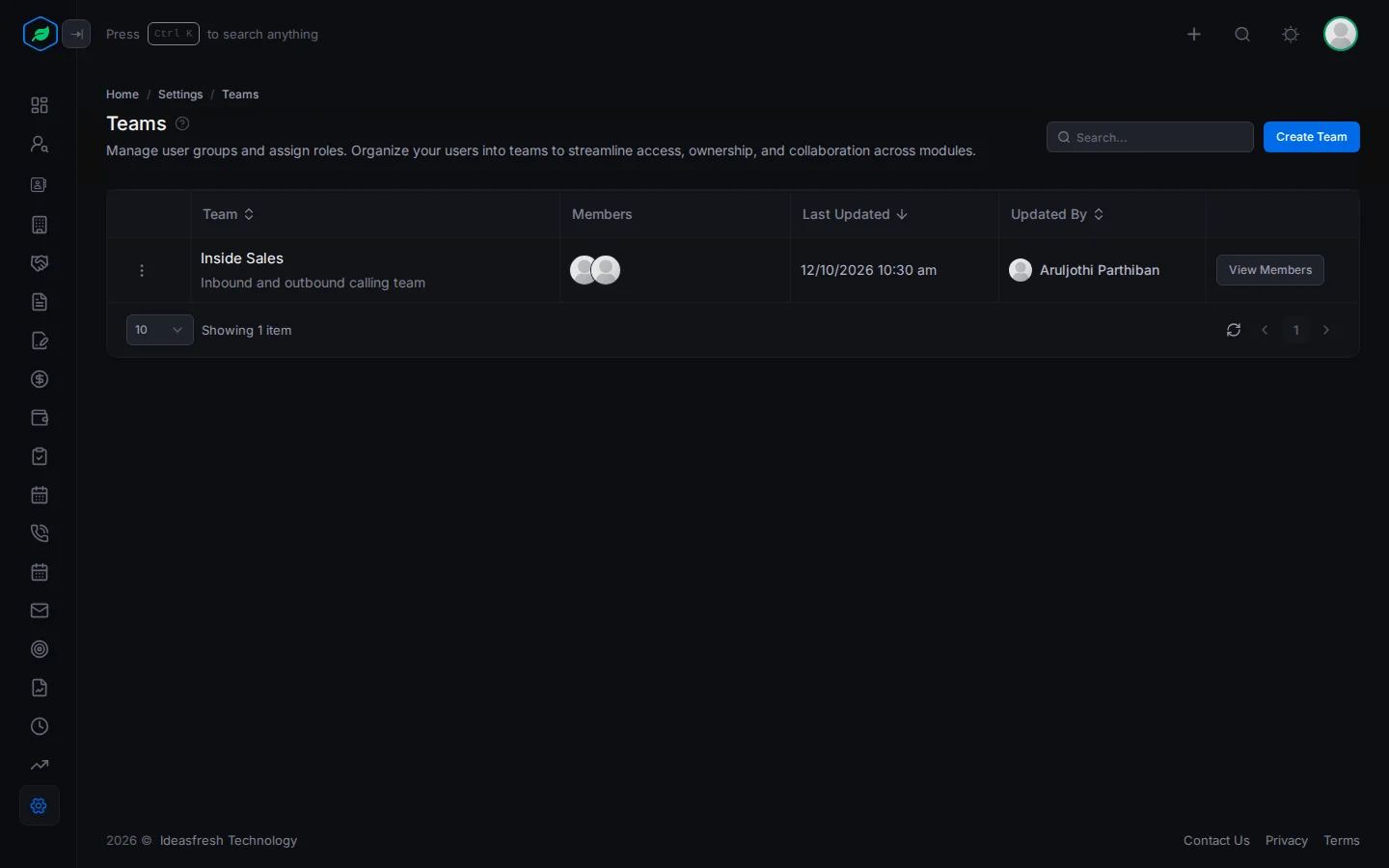
Task: Open the dashboard grid icon in sidebar
Action: point(40,105)
